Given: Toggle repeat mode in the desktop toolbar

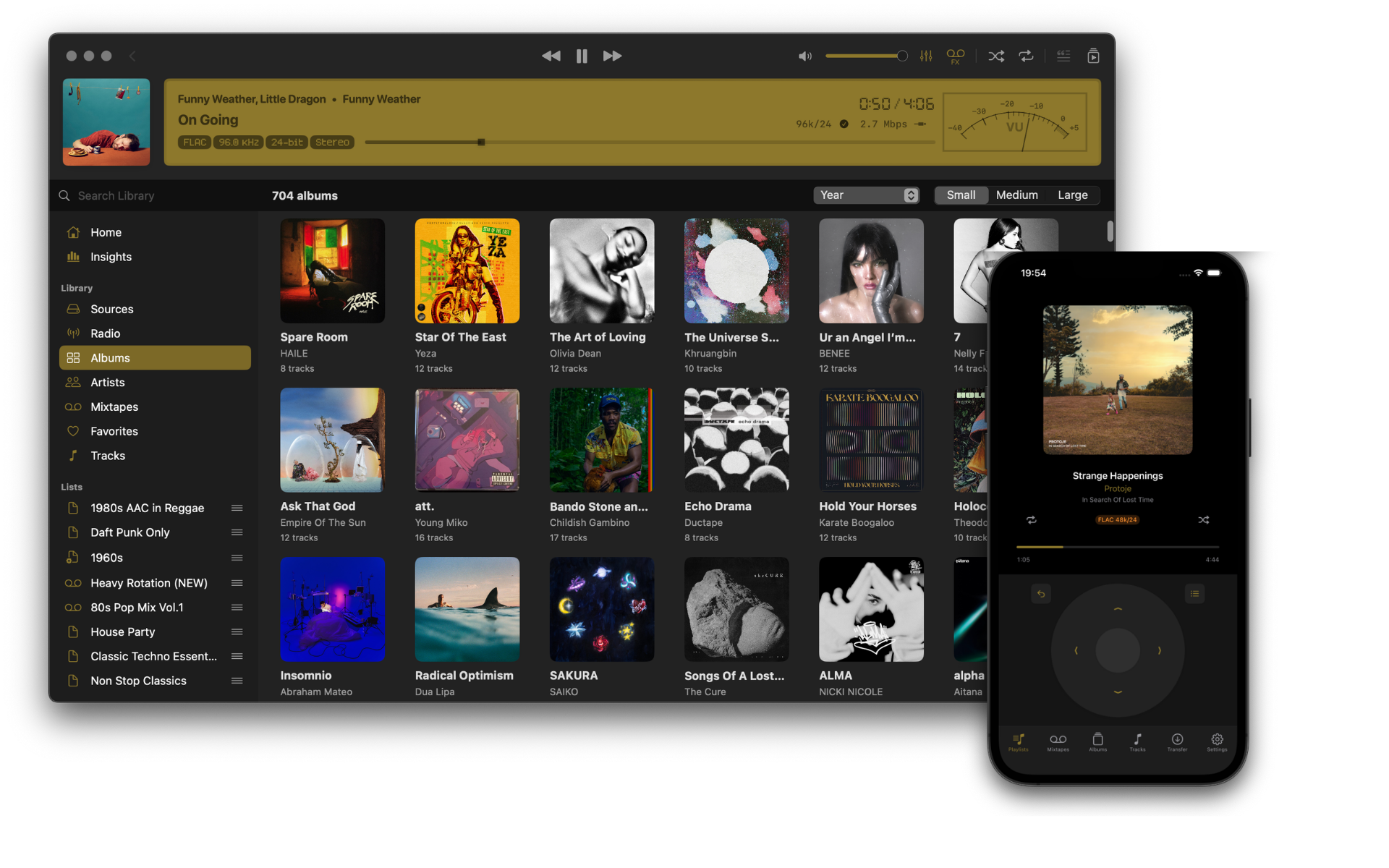Looking at the screenshot, I should pos(1026,56).
